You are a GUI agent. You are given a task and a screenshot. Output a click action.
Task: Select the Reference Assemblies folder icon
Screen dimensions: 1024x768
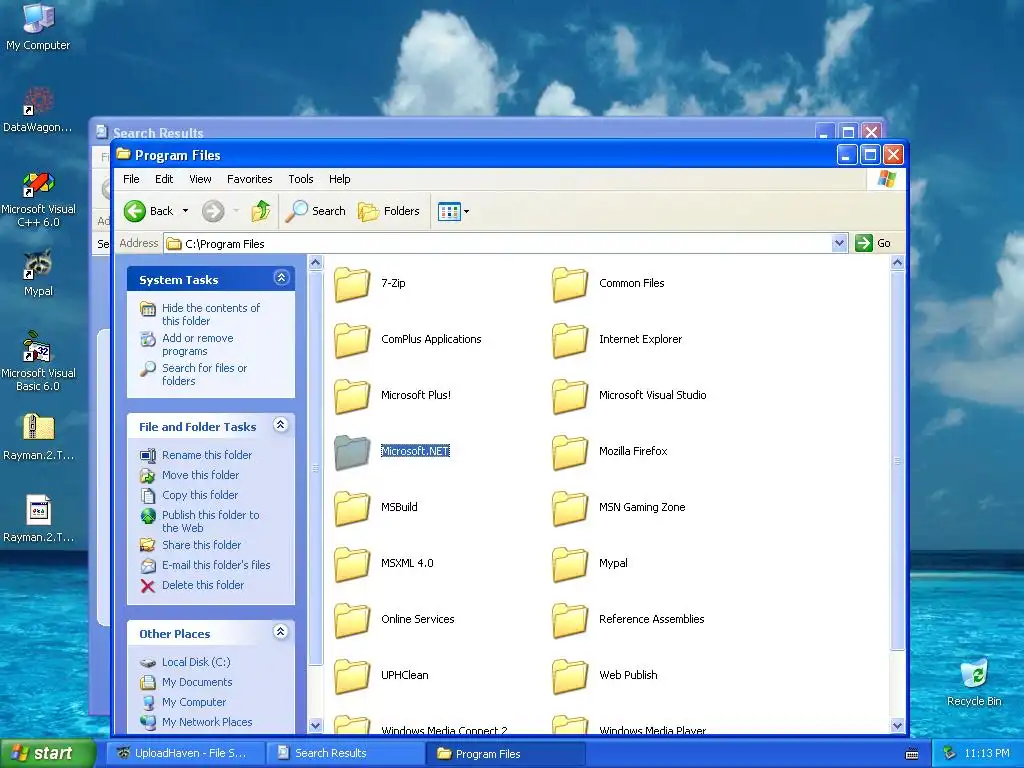pos(570,620)
